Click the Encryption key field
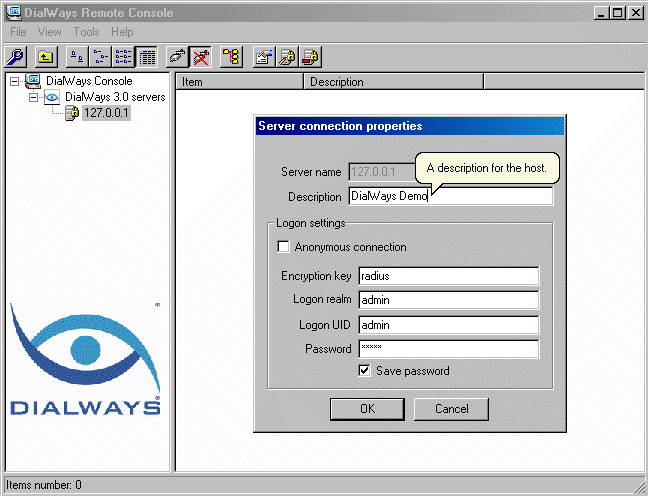Viewport: 648px width, 496px height. coord(449,276)
